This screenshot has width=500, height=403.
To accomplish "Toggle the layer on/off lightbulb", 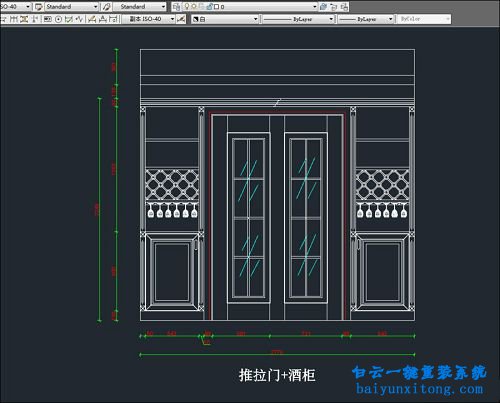I will [x=187, y=6].
